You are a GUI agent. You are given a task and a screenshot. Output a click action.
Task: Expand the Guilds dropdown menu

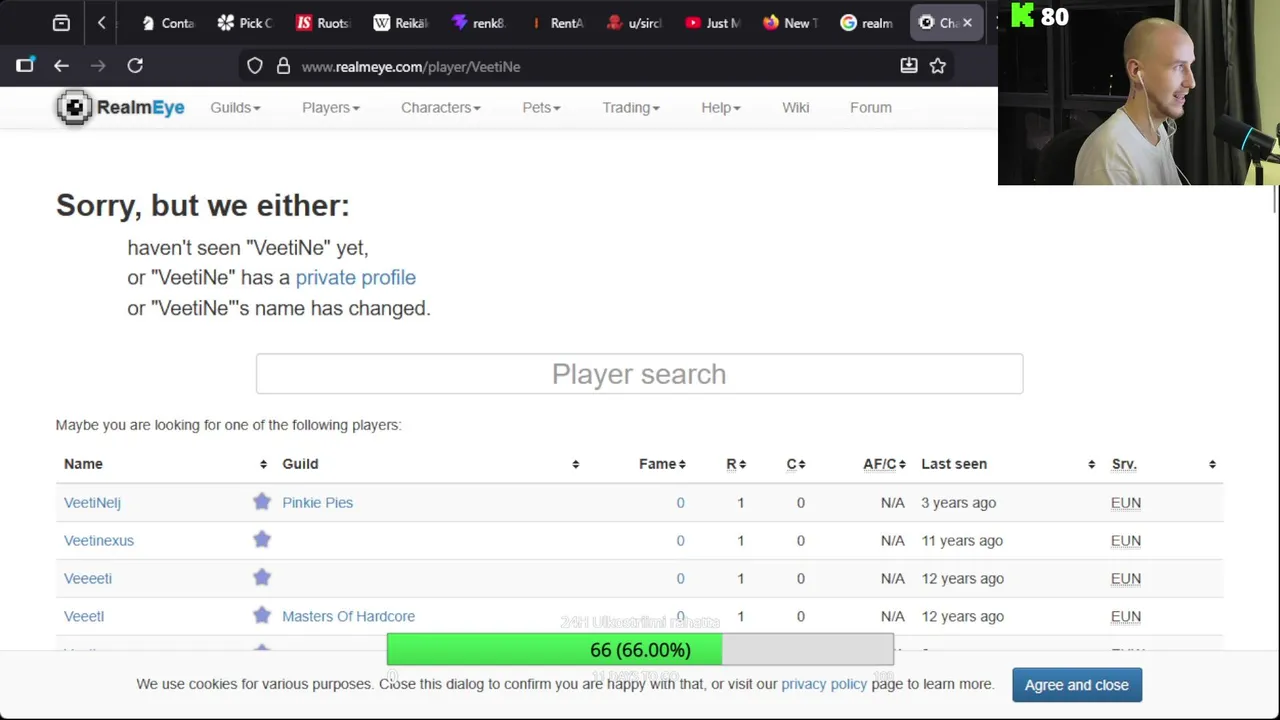click(x=235, y=107)
